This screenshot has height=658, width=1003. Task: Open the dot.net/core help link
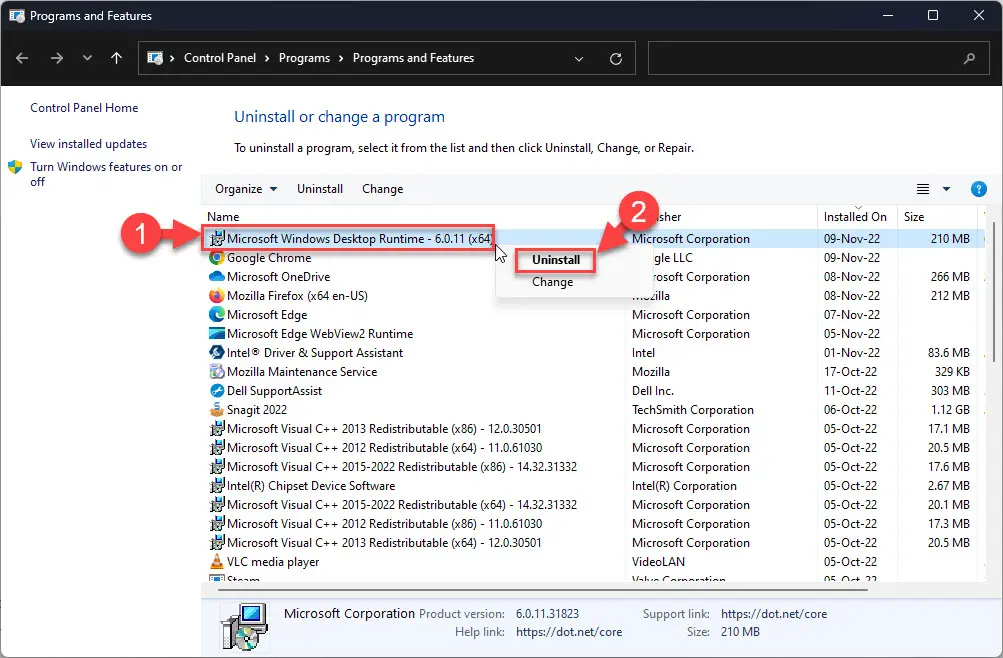569,632
